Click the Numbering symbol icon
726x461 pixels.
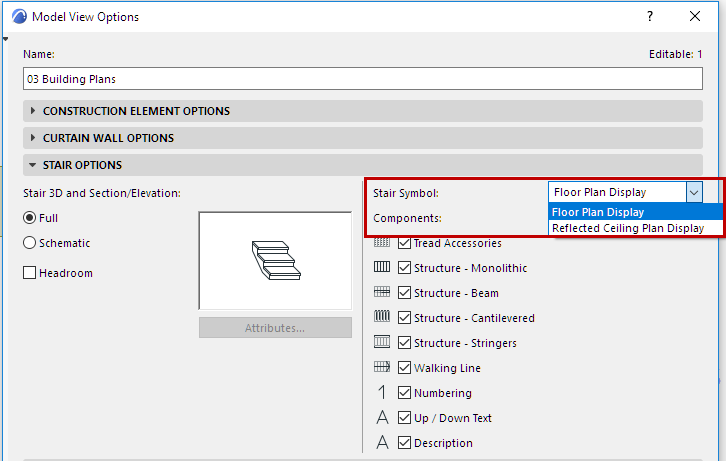(382, 393)
